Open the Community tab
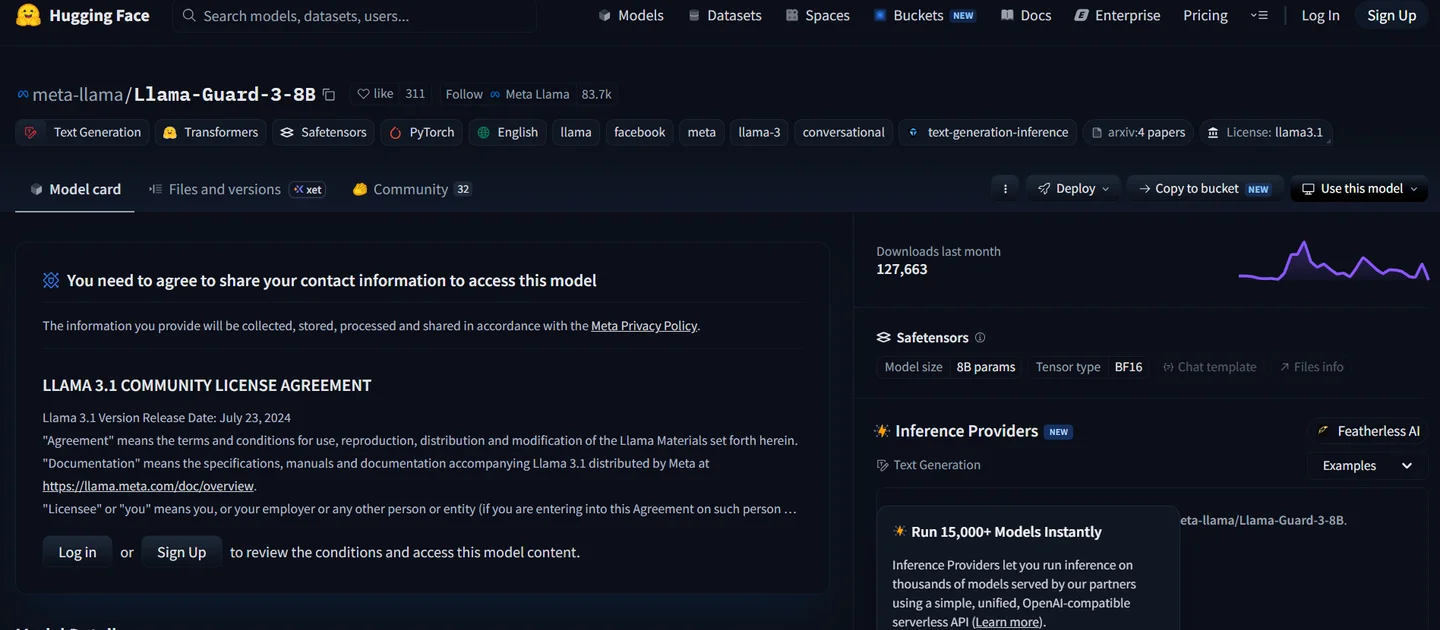 (x=411, y=189)
